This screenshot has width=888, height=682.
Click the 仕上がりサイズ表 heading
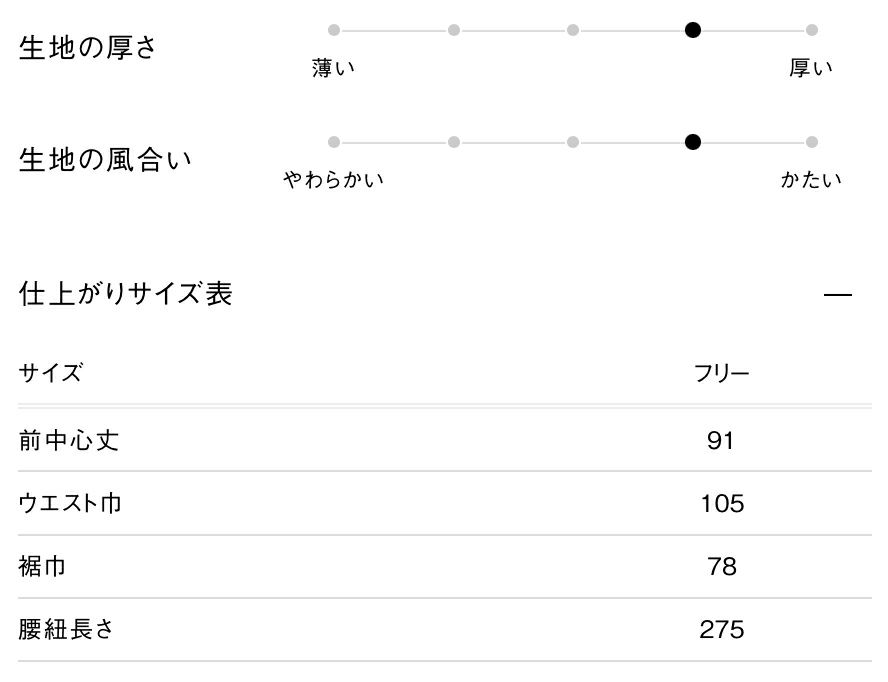126,294
